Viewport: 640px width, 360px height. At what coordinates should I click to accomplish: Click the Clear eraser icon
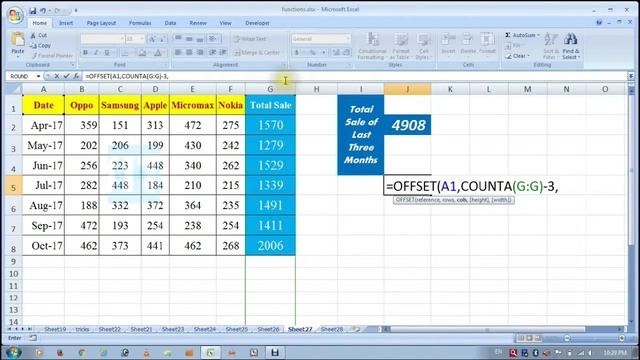(508, 56)
